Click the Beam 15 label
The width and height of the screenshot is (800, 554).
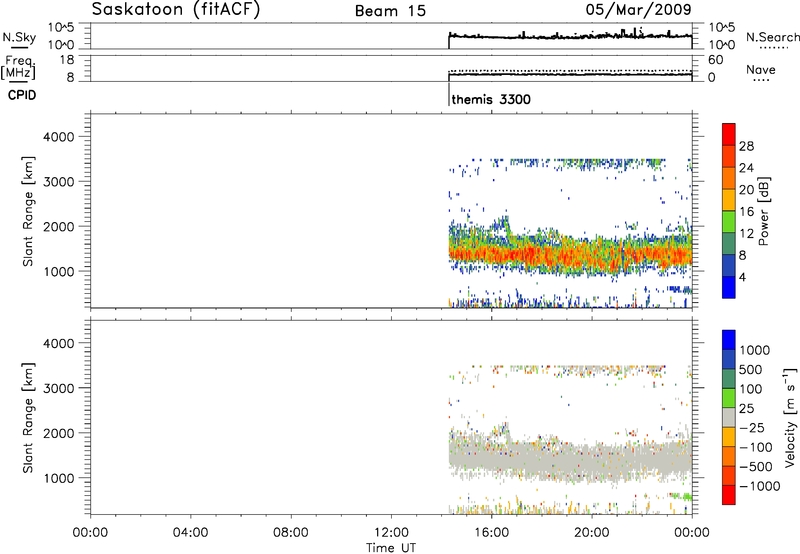click(x=390, y=11)
